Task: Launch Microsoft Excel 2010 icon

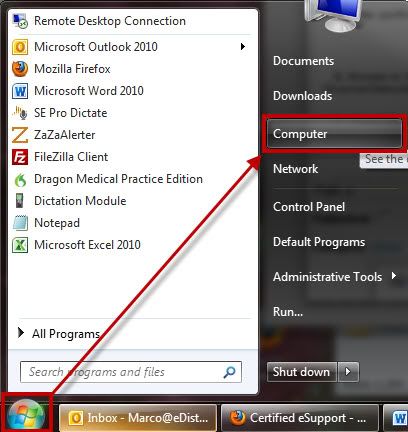Action: coord(20,245)
